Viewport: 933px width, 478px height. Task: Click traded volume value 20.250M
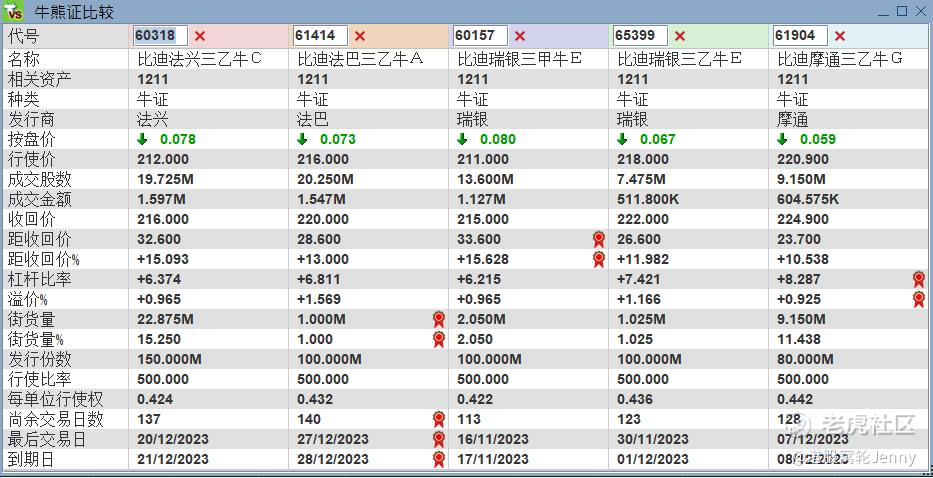pos(325,179)
